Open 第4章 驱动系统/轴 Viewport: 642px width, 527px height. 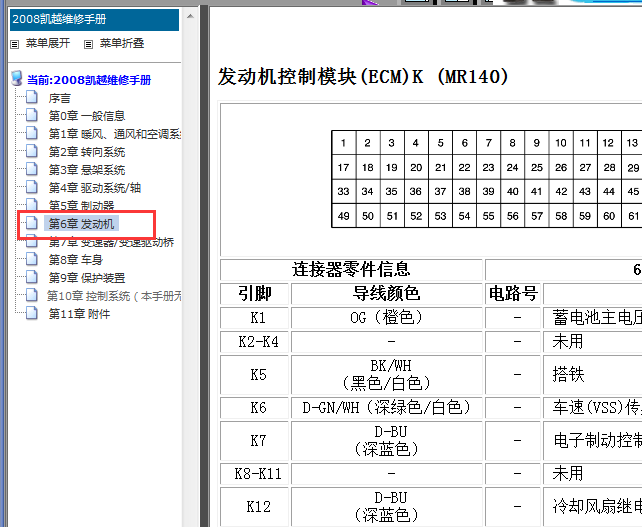coord(95,188)
